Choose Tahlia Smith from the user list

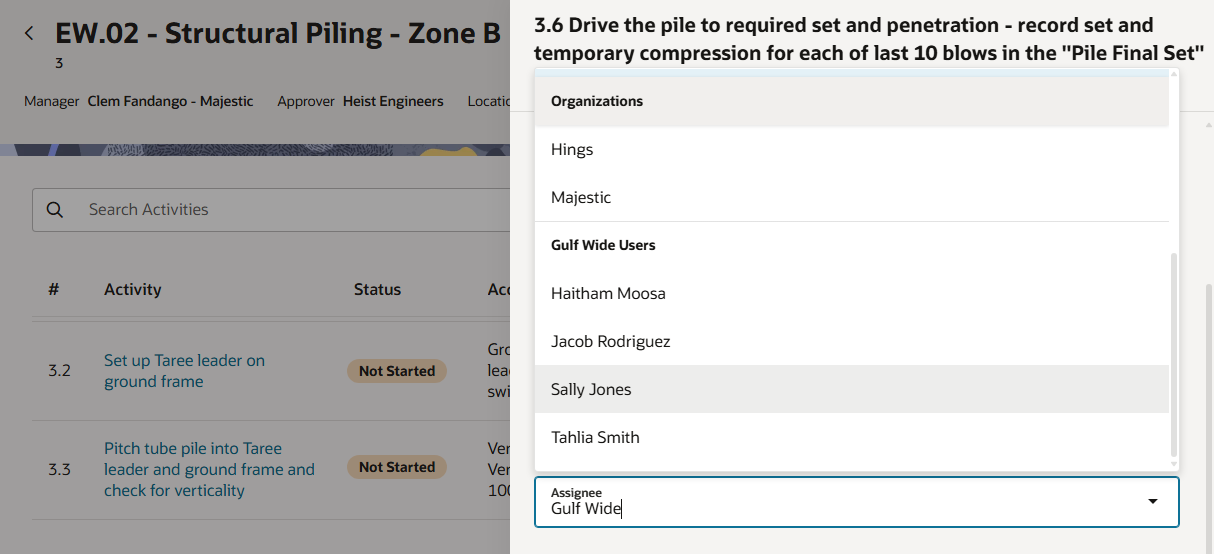pyautogui.click(x=595, y=438)
